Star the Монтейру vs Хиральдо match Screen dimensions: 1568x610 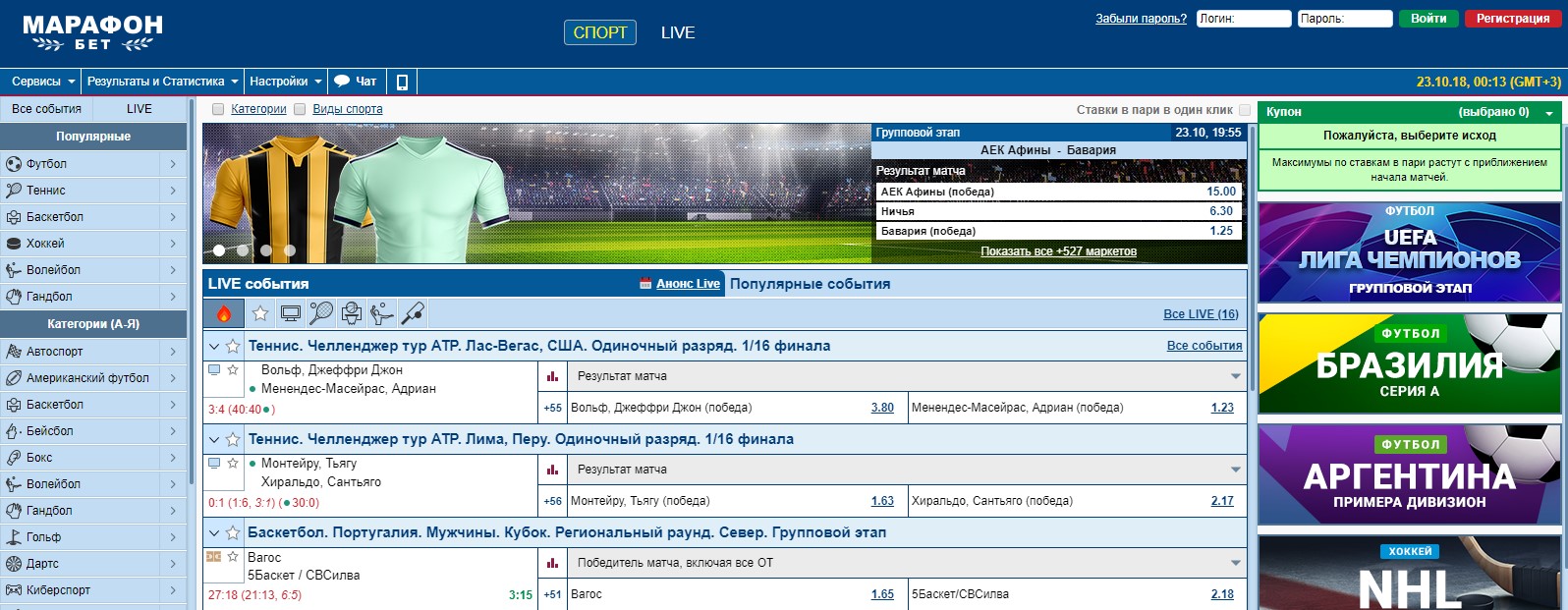(233, 464)
